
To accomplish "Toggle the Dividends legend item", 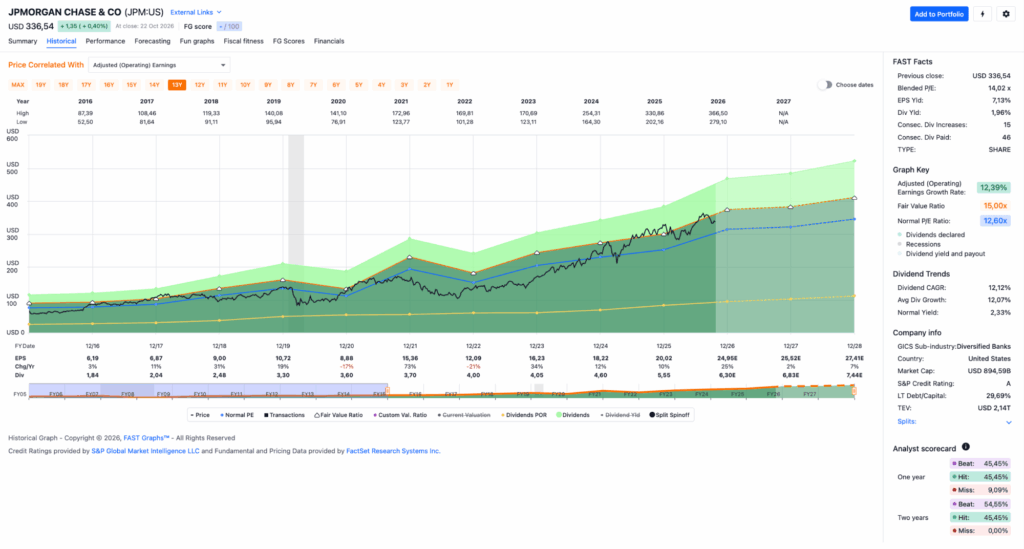I will click(x=573, y=415).
